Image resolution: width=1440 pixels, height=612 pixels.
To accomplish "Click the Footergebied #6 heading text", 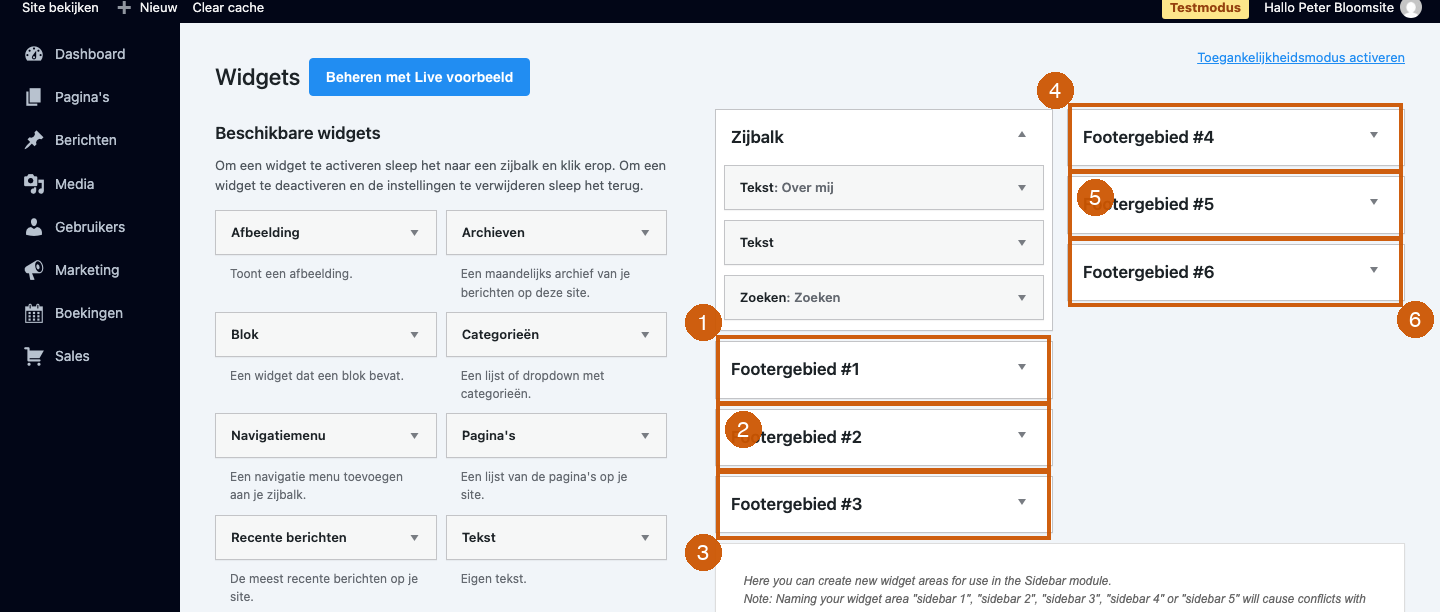I will [x=1148, y=272].
